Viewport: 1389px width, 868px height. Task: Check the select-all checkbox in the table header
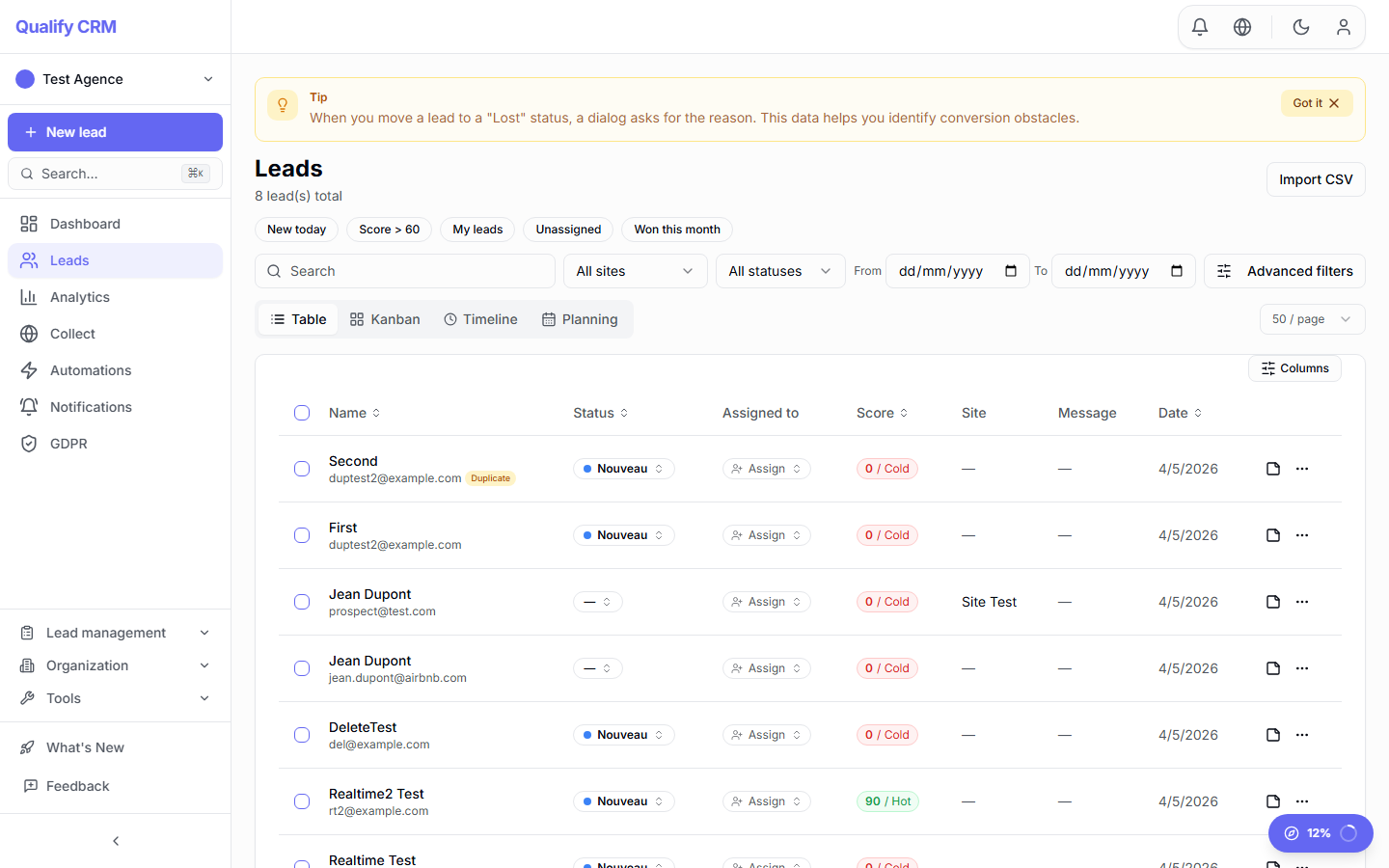(301, 412)
